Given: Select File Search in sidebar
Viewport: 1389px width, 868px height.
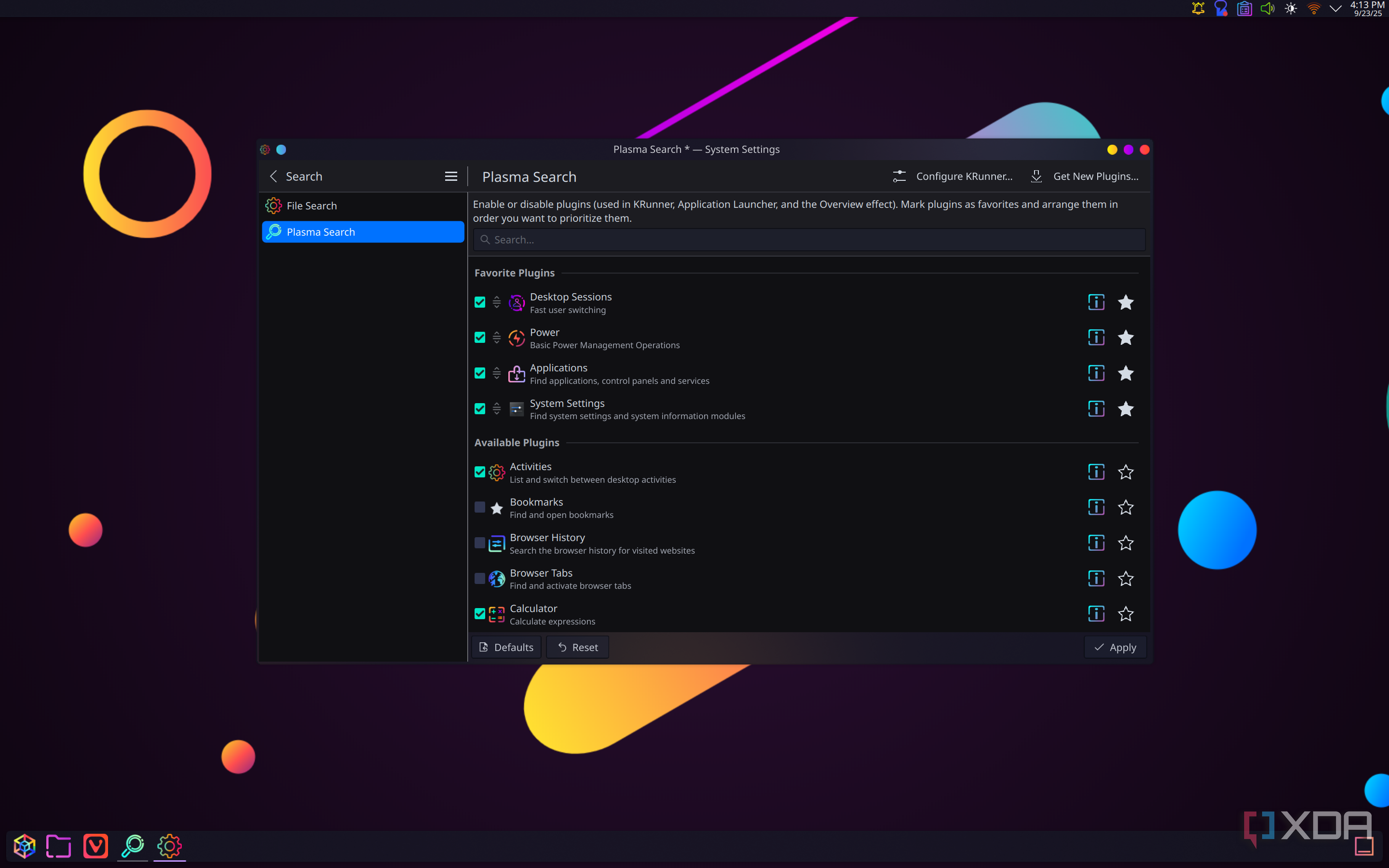Looking at the screenshot, I should [x=363, y=205].
